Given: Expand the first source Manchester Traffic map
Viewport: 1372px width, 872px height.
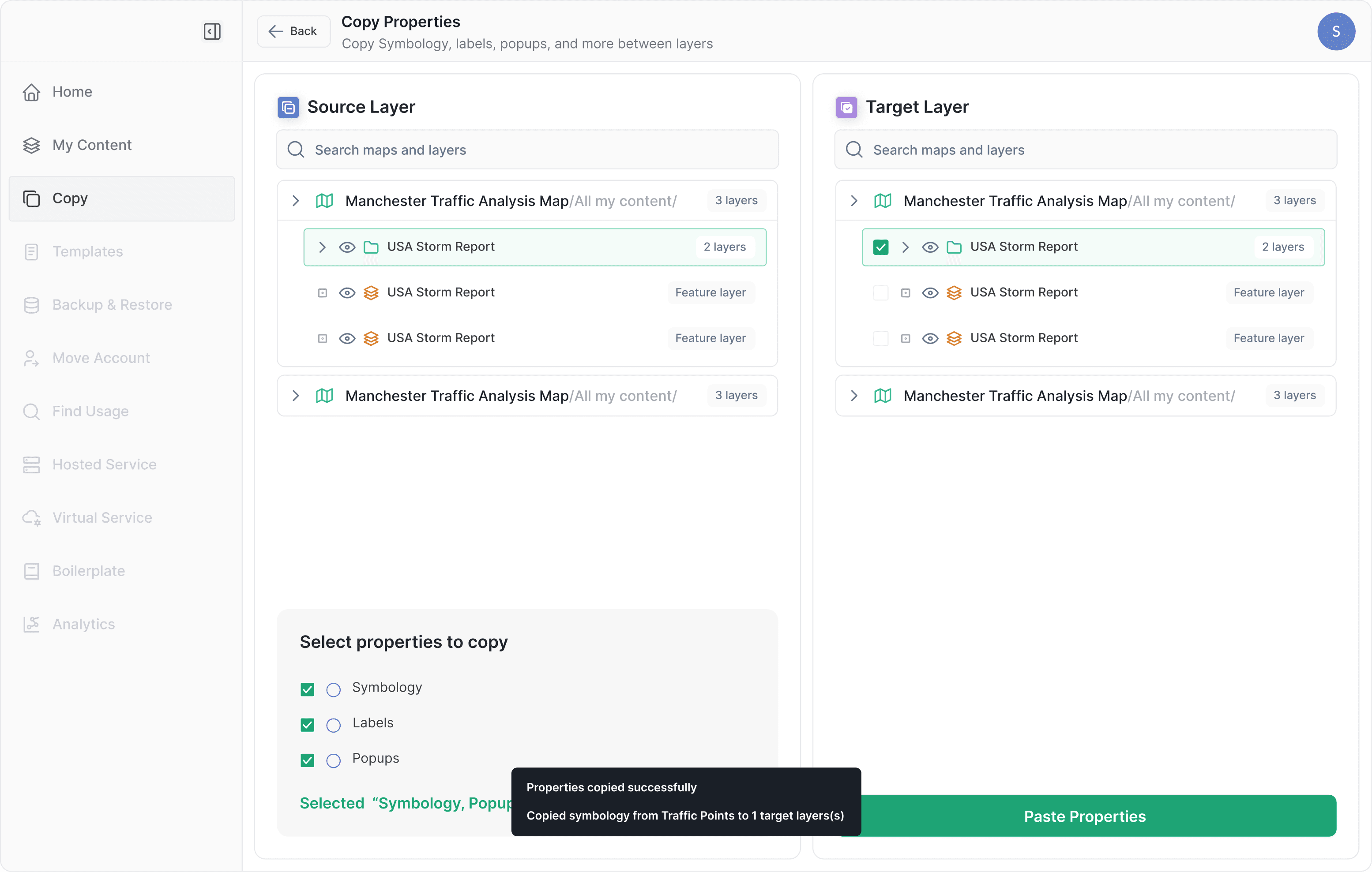Looking at the screenshot, I should (x=296, y=201).
